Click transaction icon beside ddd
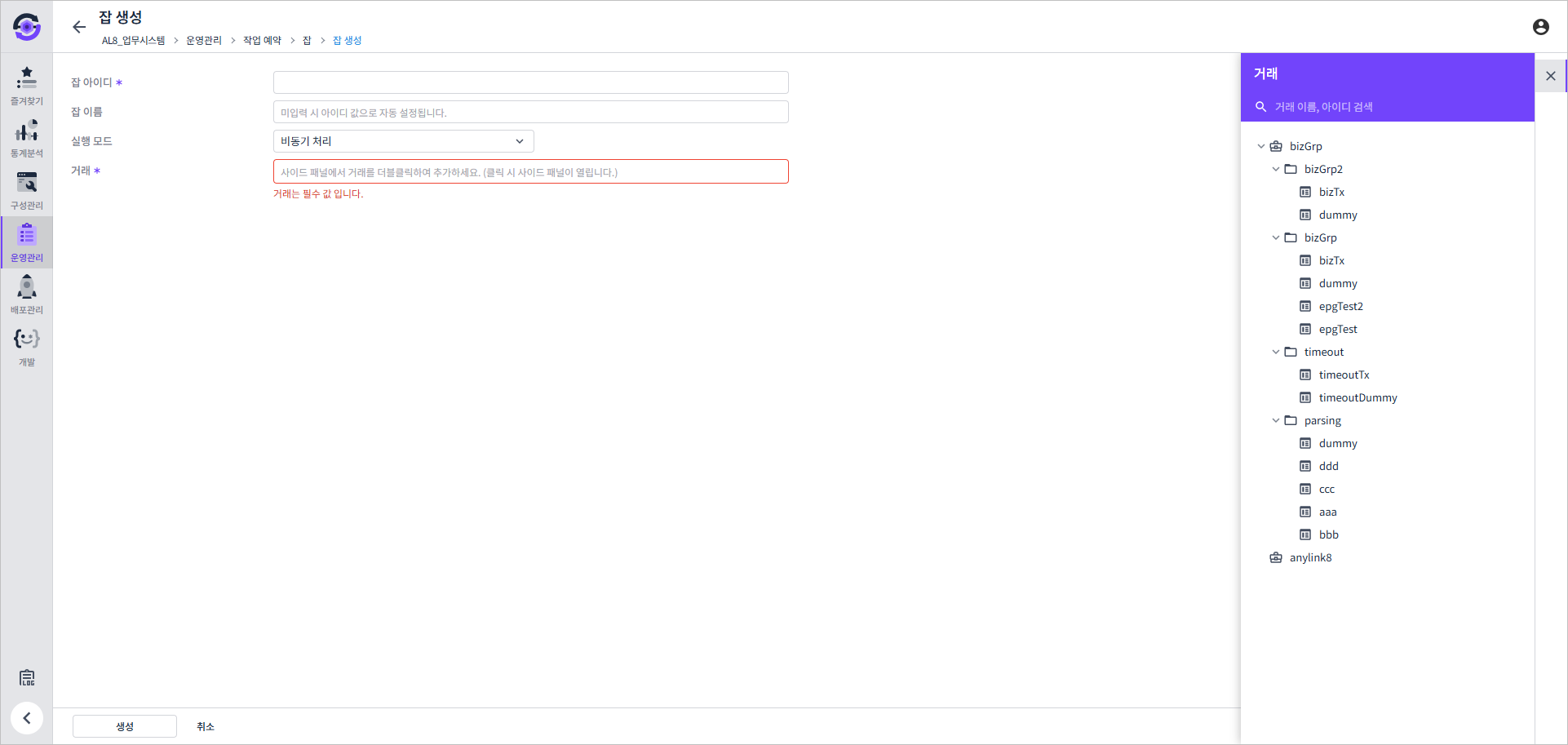Viewport: 1568px width, 745px height. point(1305,466)
